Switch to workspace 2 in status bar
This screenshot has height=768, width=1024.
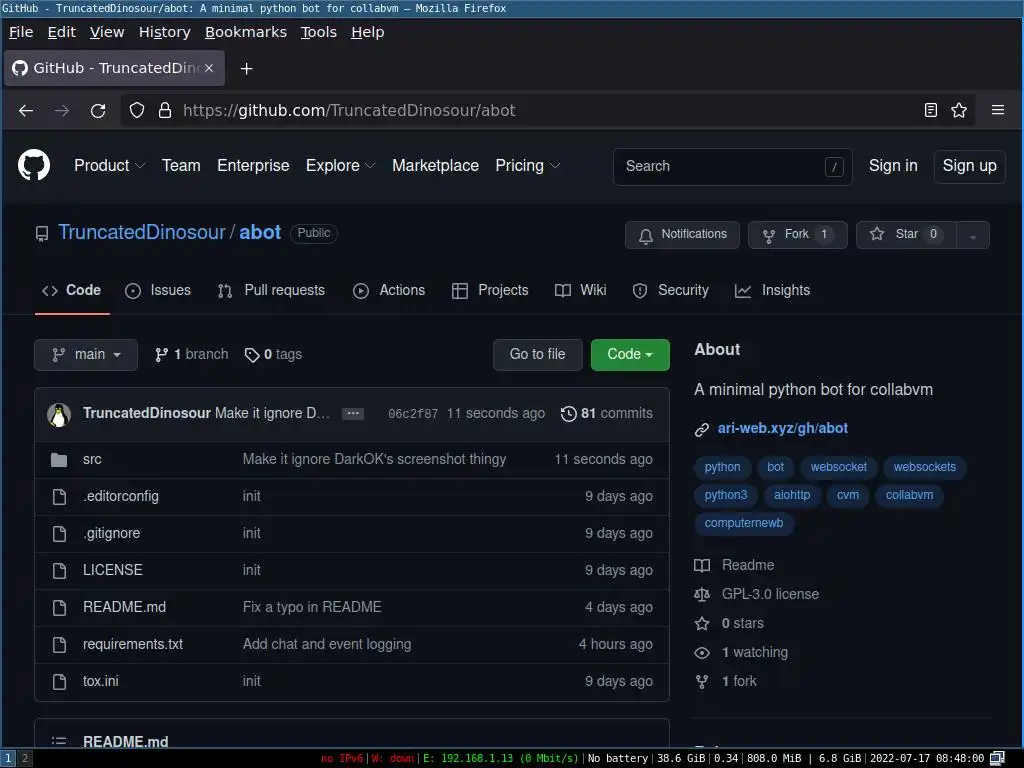click(x=25, y=758)
